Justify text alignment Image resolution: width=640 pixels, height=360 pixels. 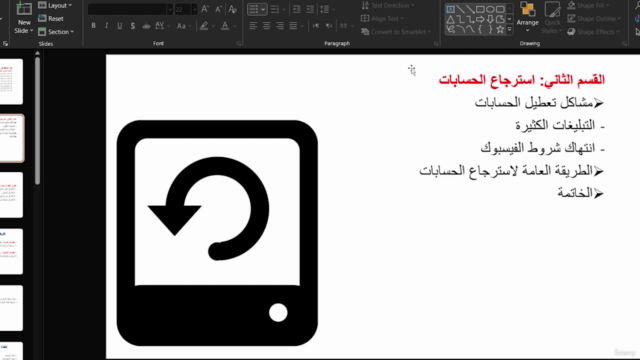[x=293, y=26]
